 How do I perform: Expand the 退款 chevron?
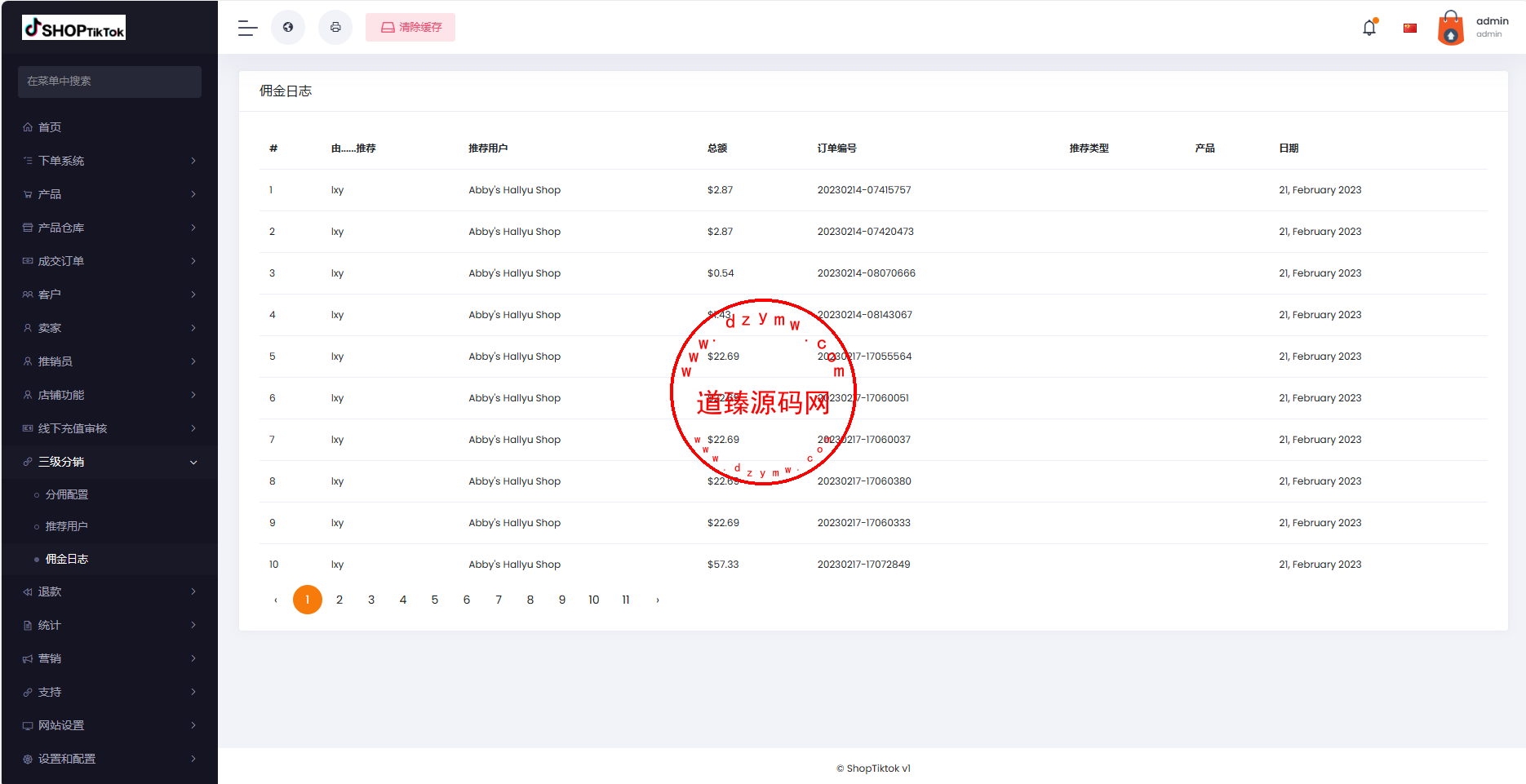click(x=193, y=591)
